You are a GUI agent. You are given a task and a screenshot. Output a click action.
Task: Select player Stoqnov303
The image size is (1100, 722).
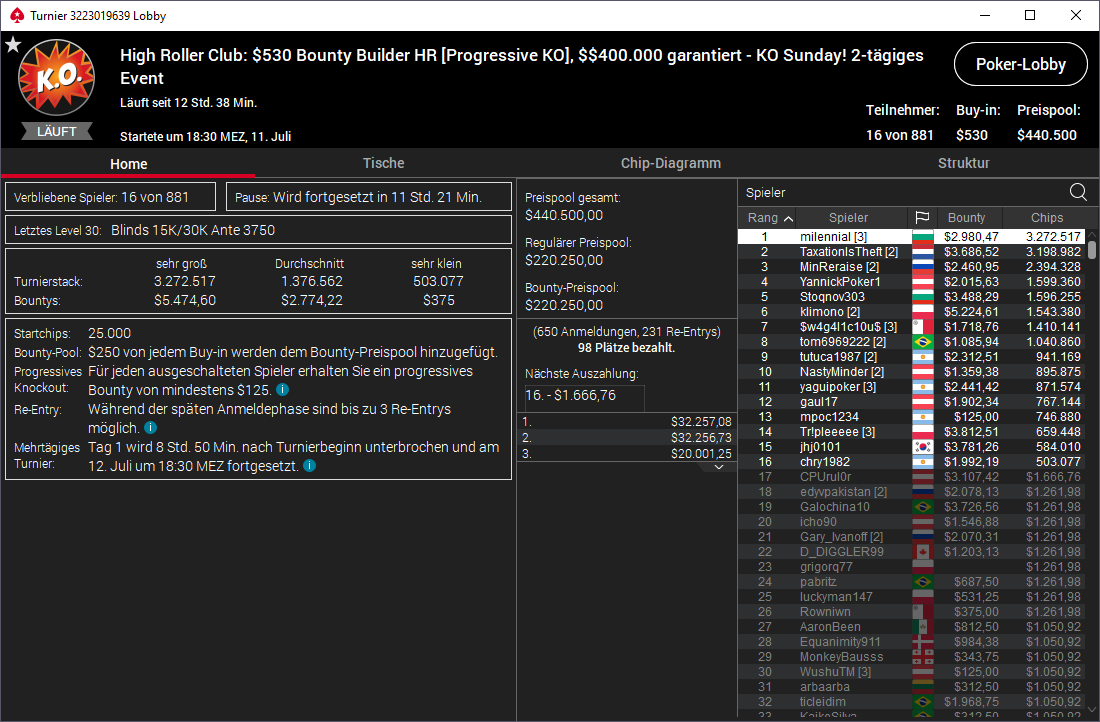point(911,297)
